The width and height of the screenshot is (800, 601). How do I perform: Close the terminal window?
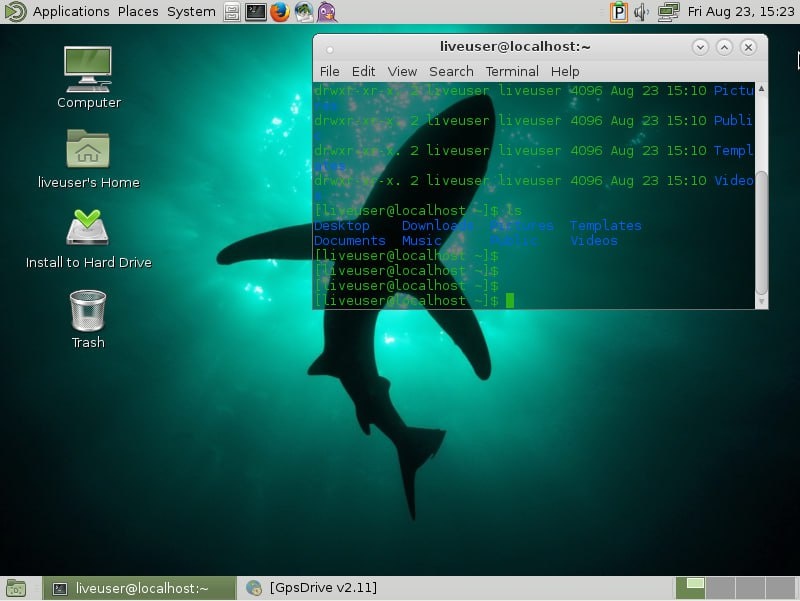748,47
